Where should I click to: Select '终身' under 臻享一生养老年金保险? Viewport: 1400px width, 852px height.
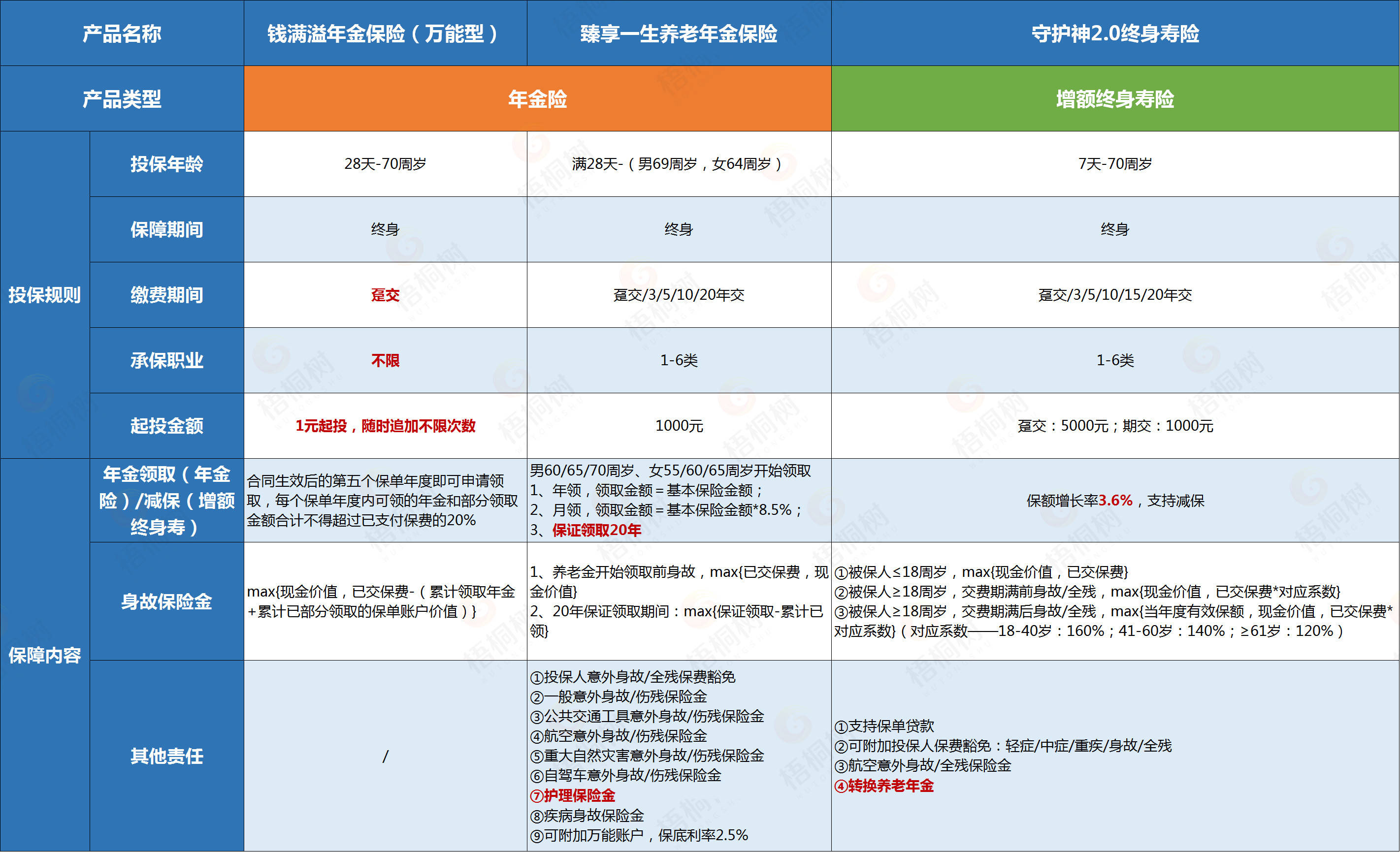pyautogui.click(x=679, y=229)
